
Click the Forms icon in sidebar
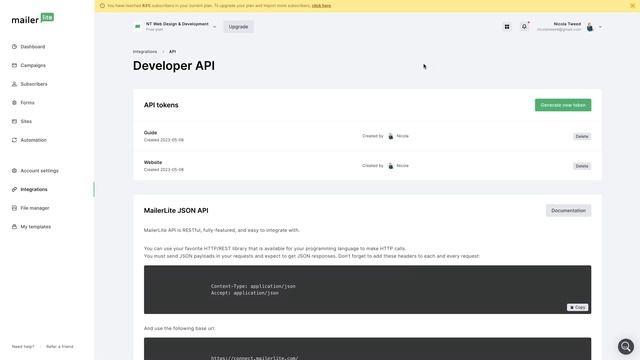tap(14, 103)
